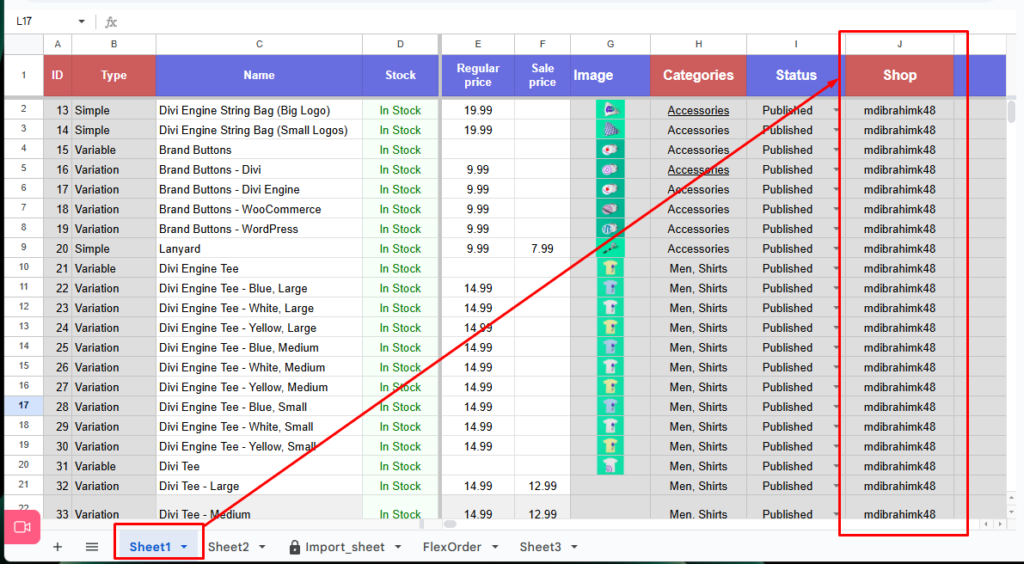Open Accessories link in row 2
1024x564 pixels.
pyautogui.click(x=698, y=110)
